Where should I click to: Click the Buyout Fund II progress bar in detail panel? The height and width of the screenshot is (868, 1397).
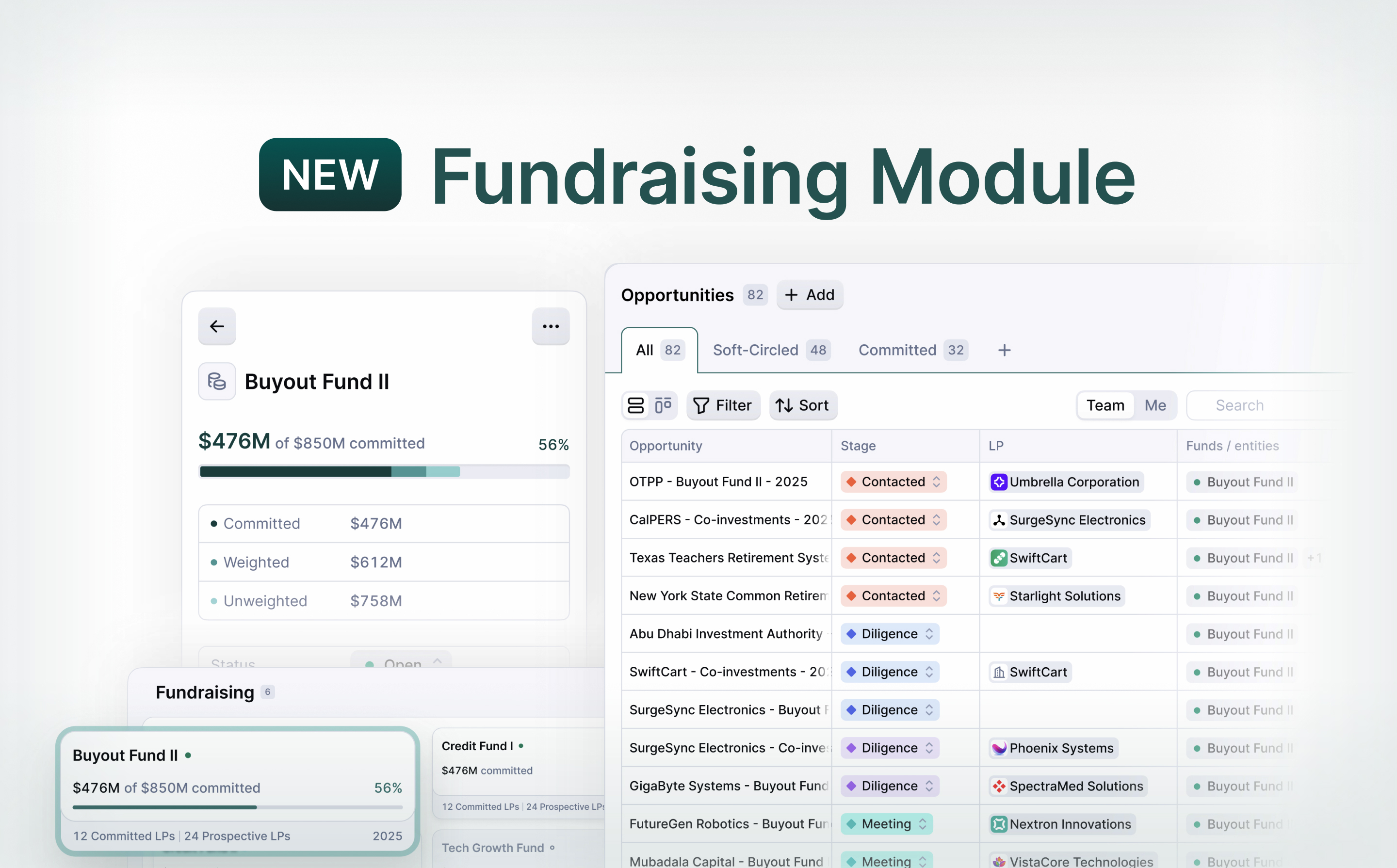(x=384, y=472)
